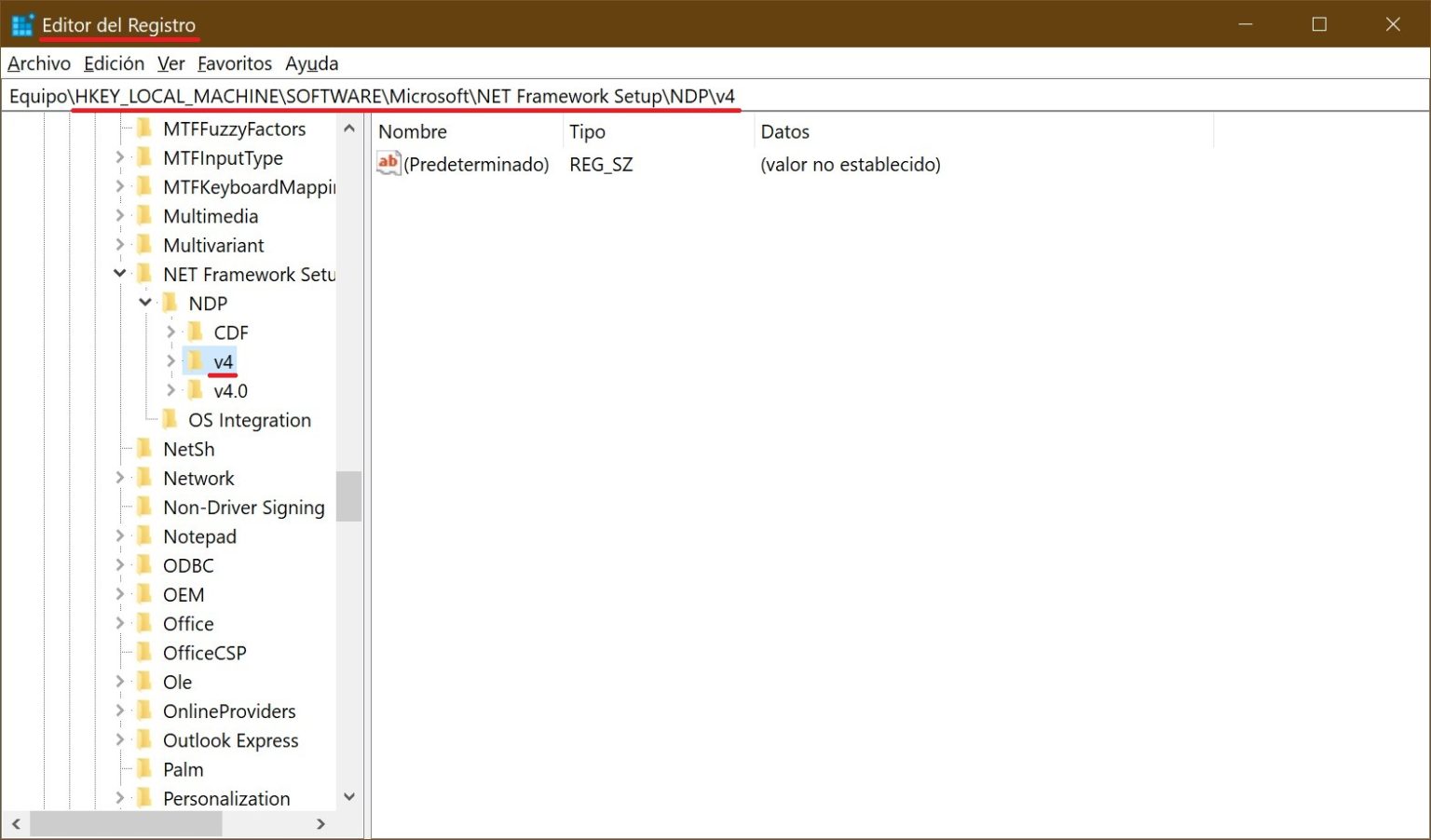This screenshot has height=840, width=1431.
Task: Expand the Network tree node
Action: point(120,478)
